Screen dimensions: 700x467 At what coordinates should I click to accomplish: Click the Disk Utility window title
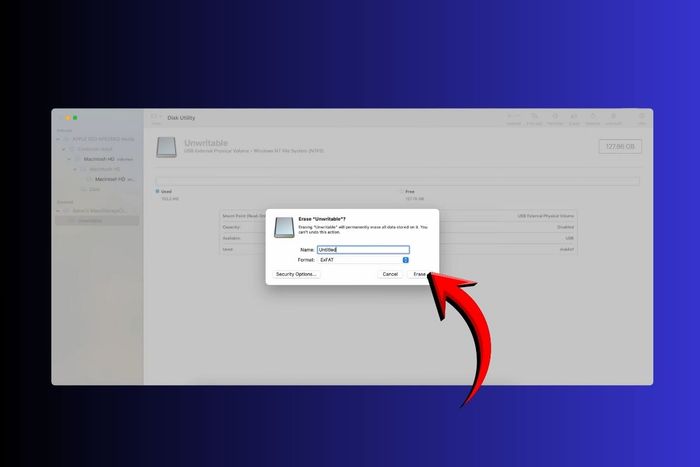[181, 118]
